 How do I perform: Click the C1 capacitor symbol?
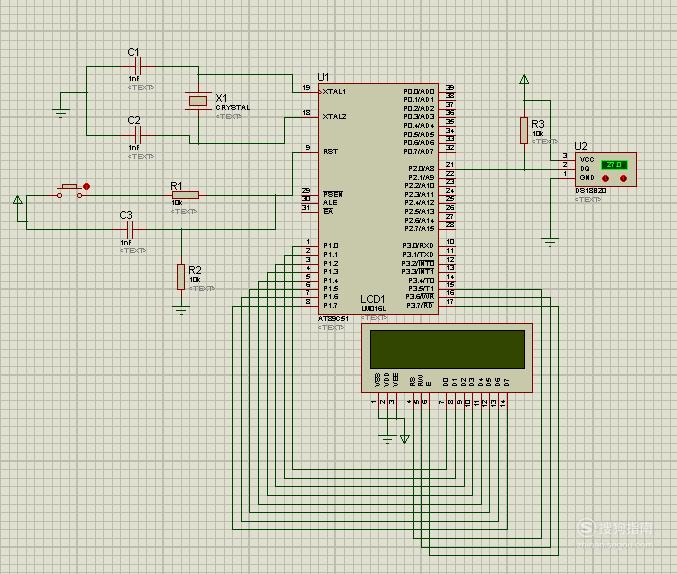pyautogui.click(x=138, y=67)
